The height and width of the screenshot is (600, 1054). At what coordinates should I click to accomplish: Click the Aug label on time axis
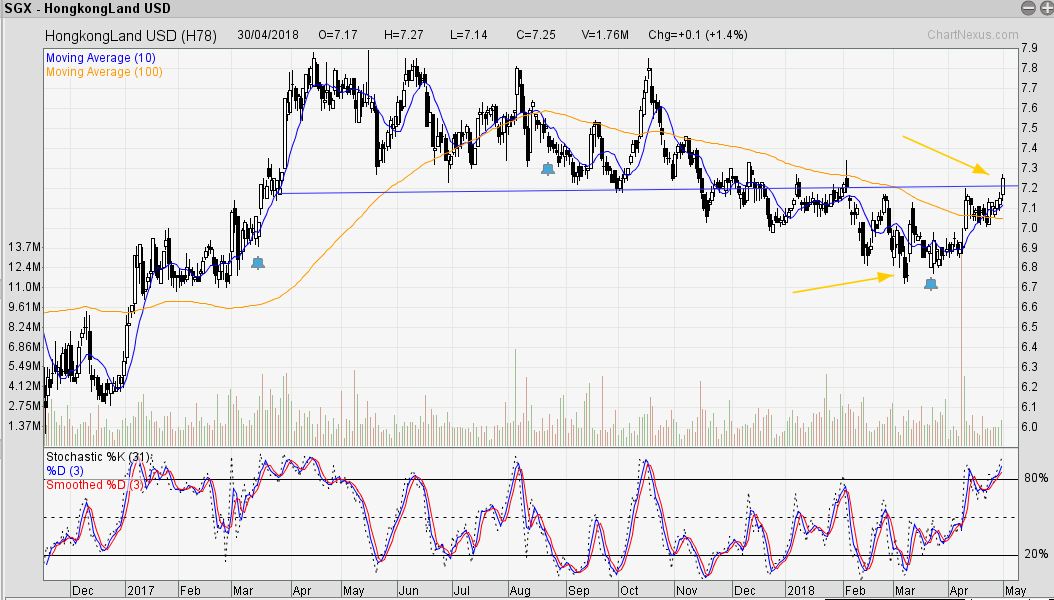(x=520, y=591)
